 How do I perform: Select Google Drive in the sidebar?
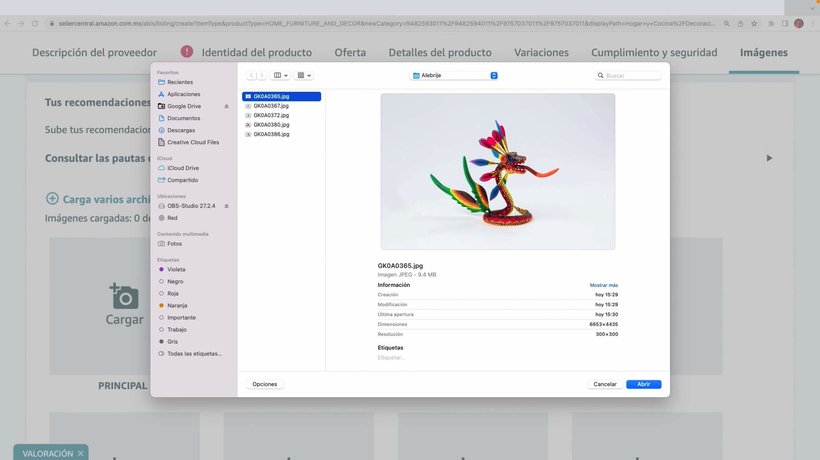tap(184, 106)
